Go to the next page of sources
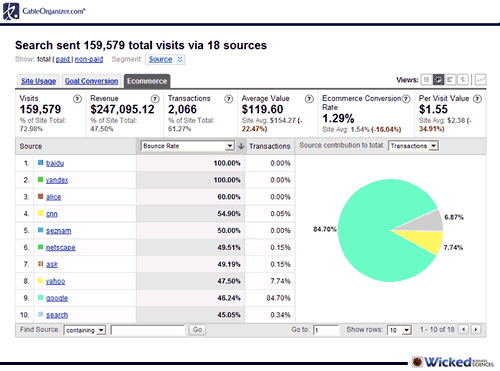The width and height of the screenshot is (500, 371). coord(476,329)
